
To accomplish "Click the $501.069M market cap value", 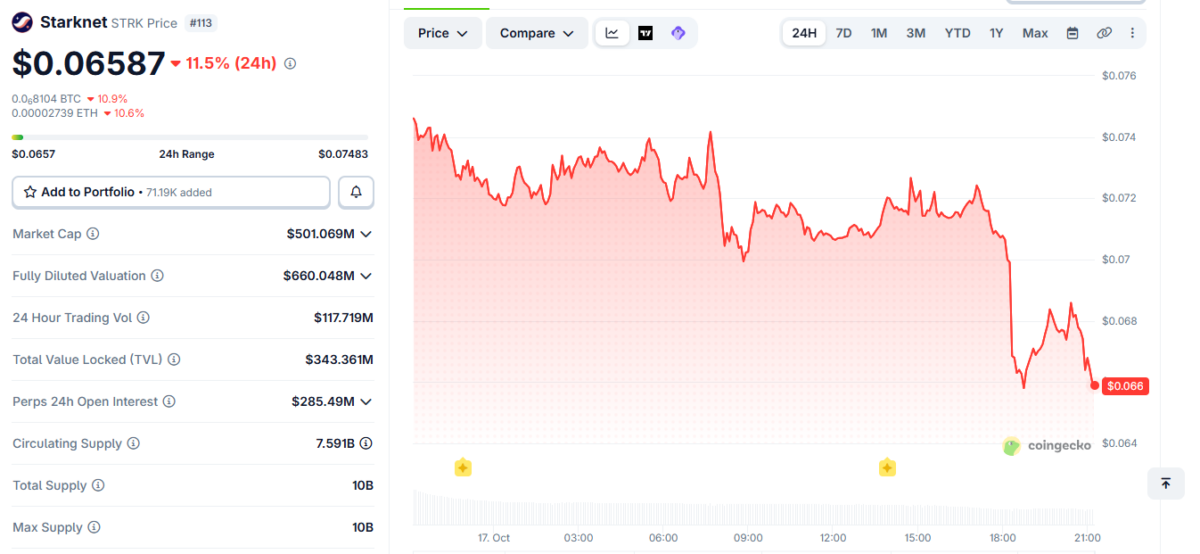I will click(x=321, y=234).
